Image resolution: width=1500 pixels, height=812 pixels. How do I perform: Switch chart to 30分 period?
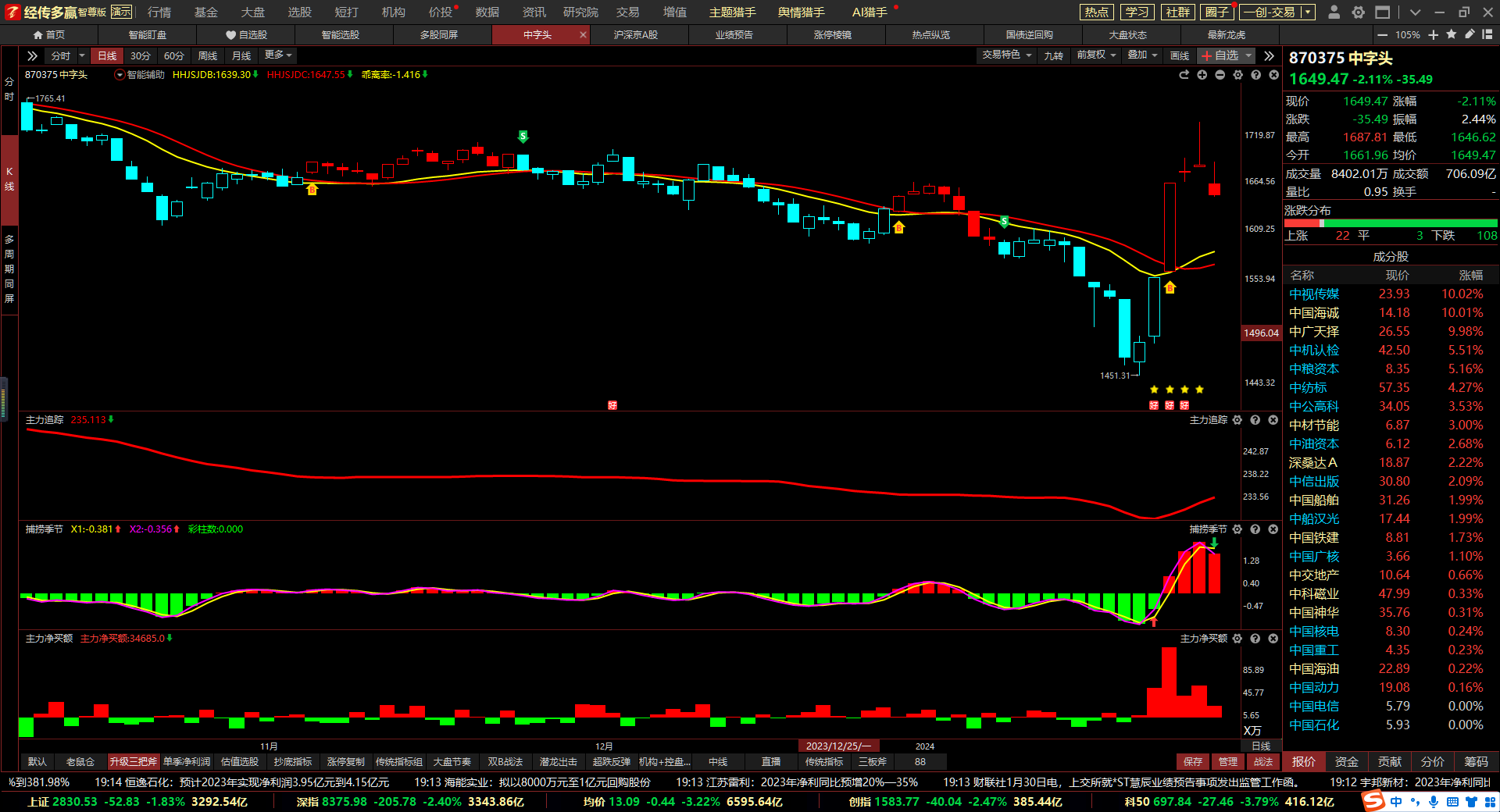pyautogui.click(x=141, y=55)
